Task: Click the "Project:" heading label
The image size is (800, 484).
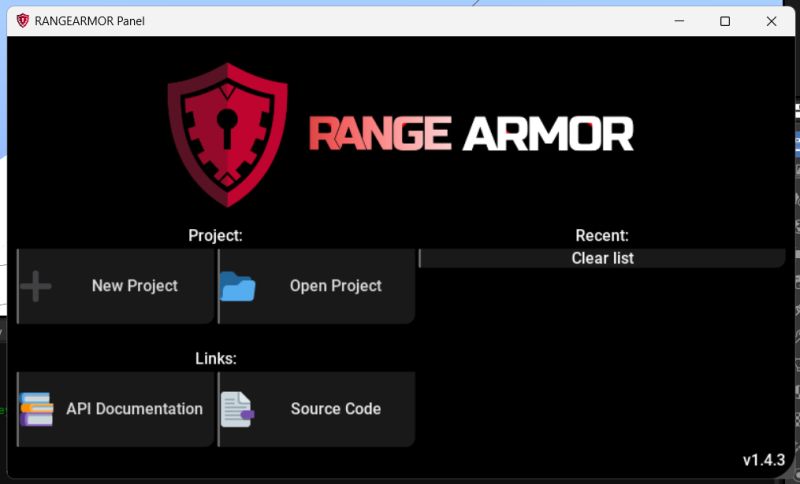Action: tap(215, 236)
